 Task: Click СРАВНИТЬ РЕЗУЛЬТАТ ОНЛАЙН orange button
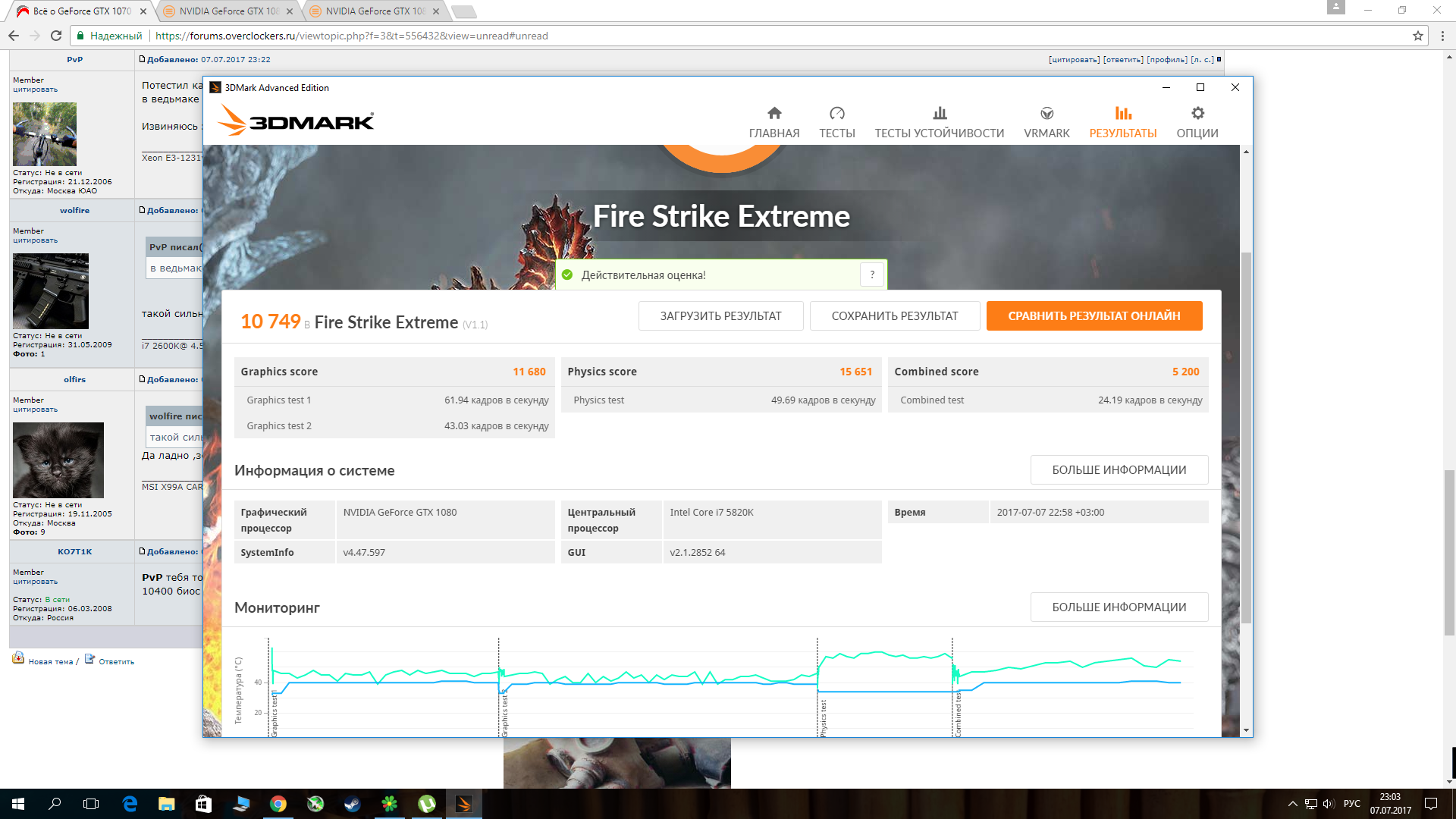[x=1094, y=316]
